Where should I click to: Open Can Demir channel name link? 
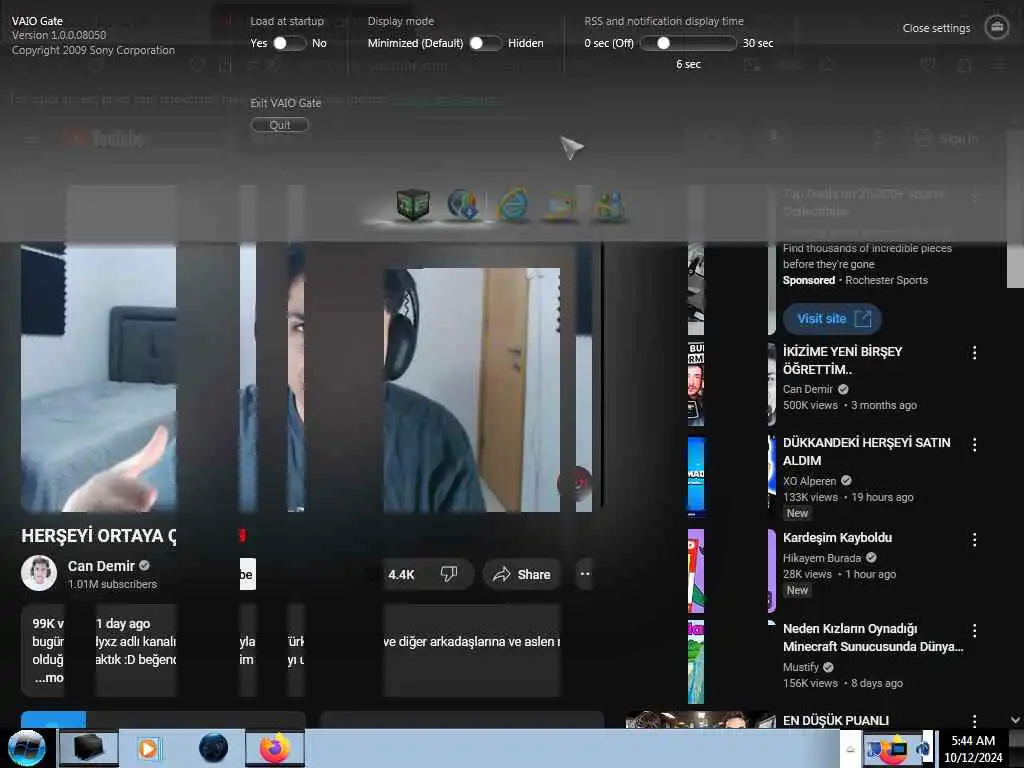[101, 566]
